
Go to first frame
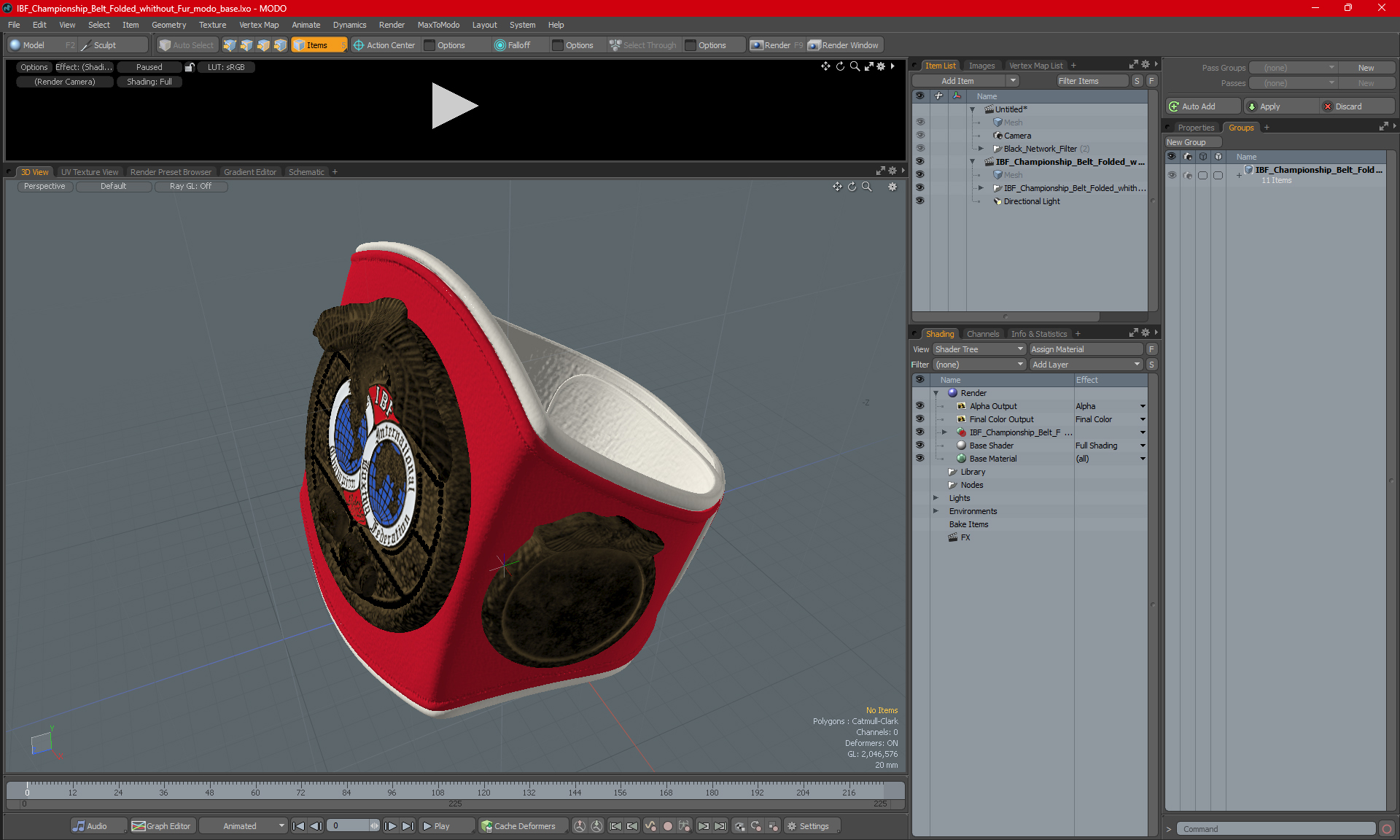(298, 826)
